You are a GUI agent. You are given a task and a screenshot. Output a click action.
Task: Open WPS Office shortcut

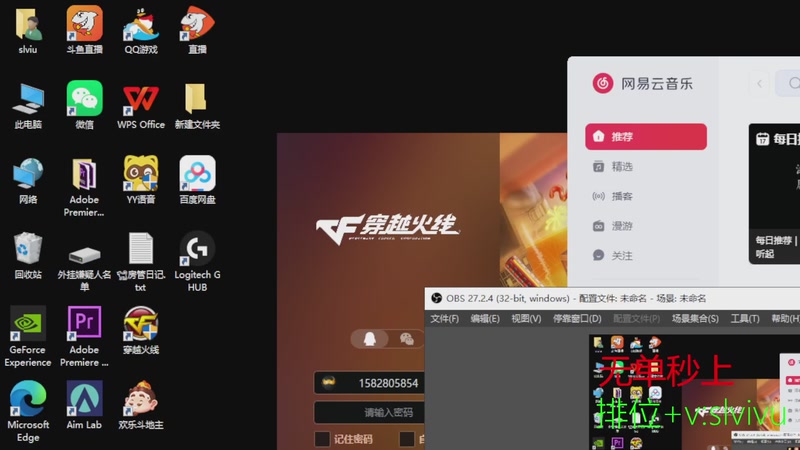point(141,98)
